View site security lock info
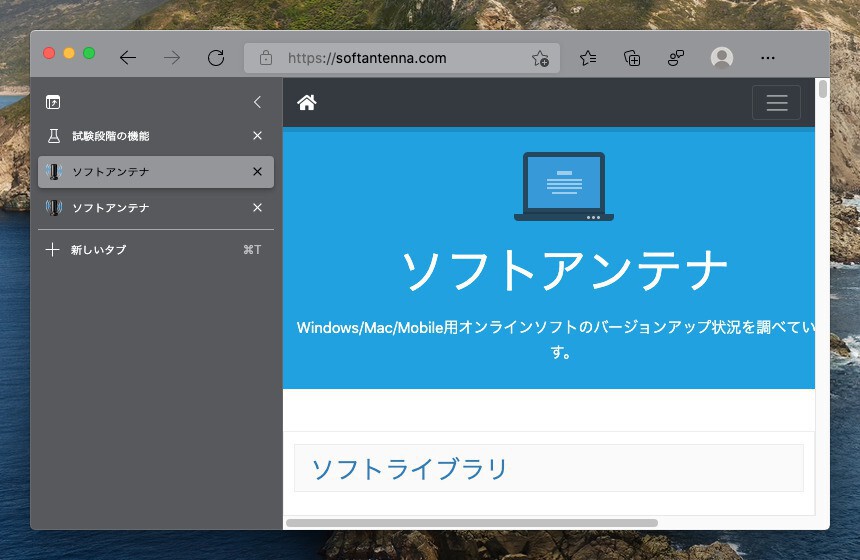 tap(266, 58)
